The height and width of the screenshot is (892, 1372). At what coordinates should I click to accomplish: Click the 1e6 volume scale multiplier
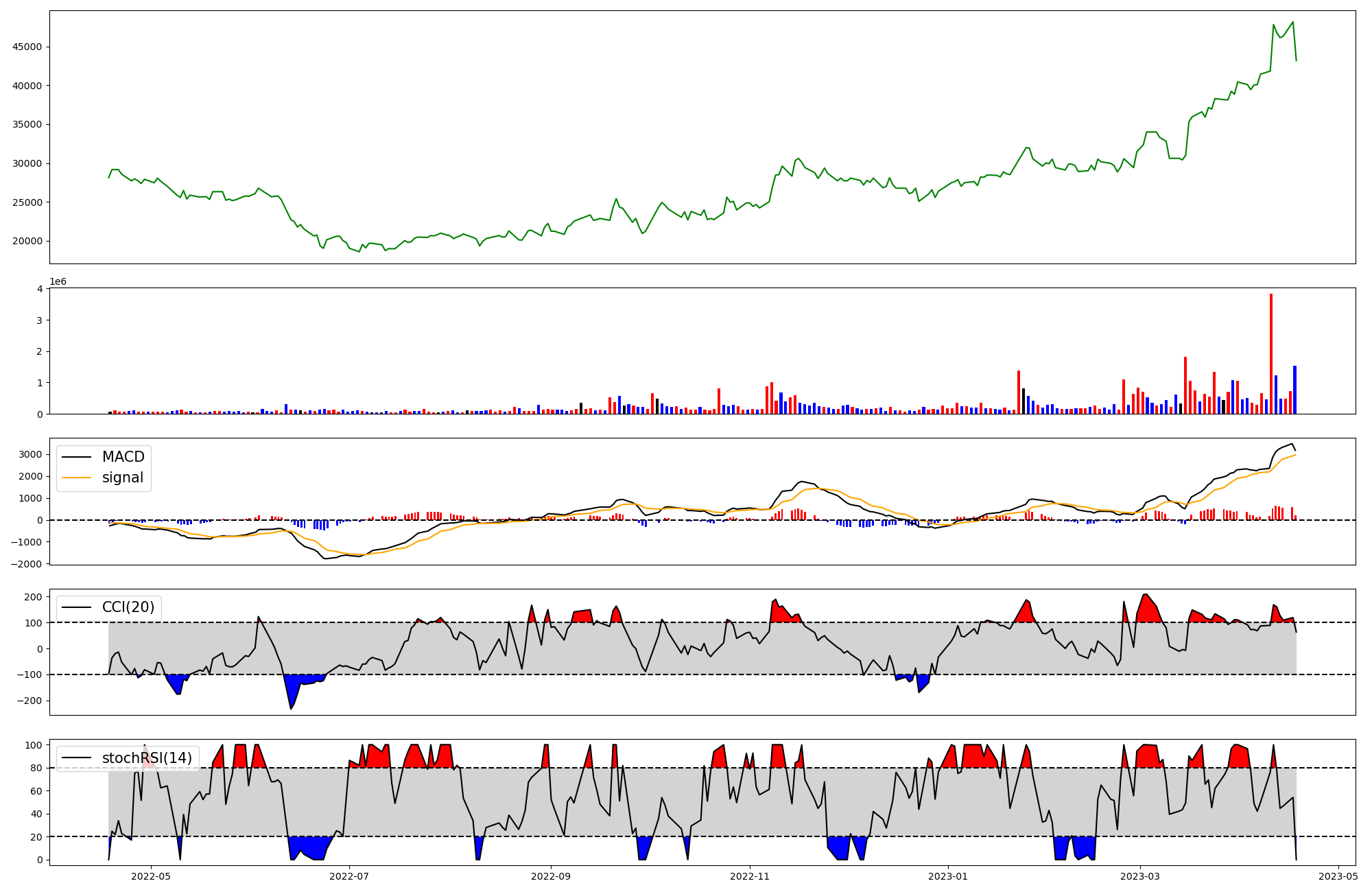(x=58, y=282)
